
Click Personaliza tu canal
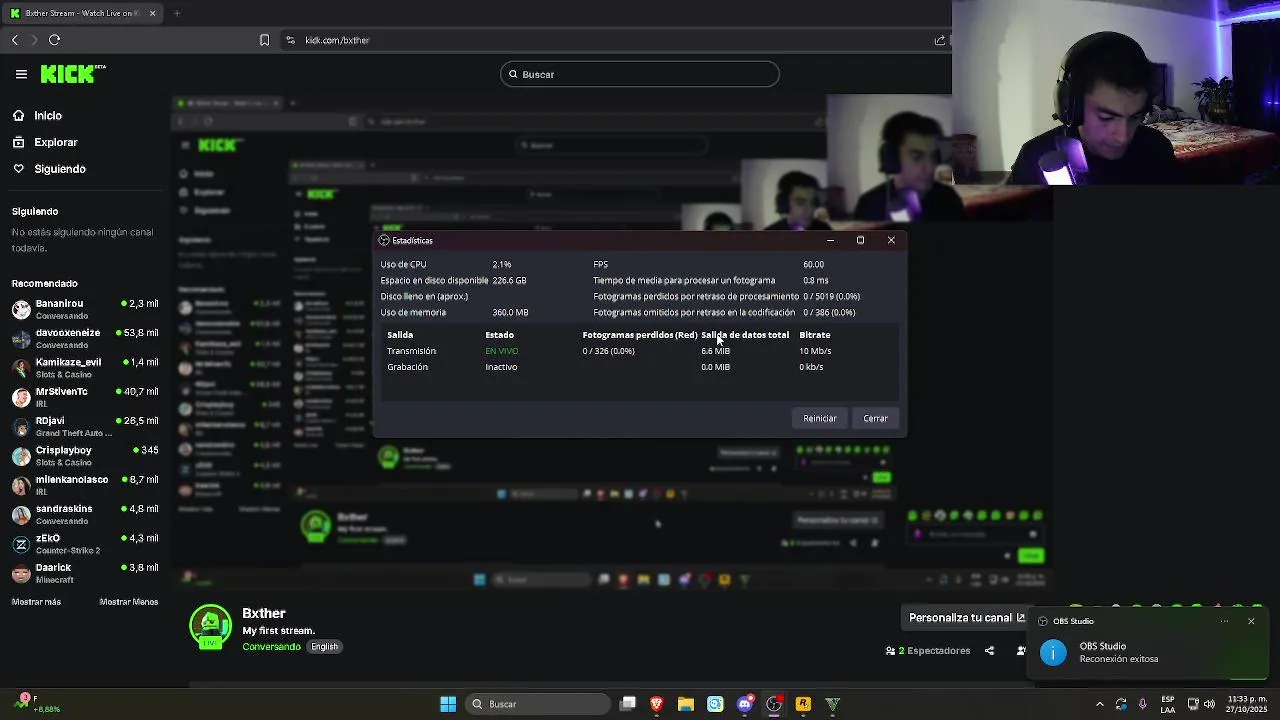967,618
